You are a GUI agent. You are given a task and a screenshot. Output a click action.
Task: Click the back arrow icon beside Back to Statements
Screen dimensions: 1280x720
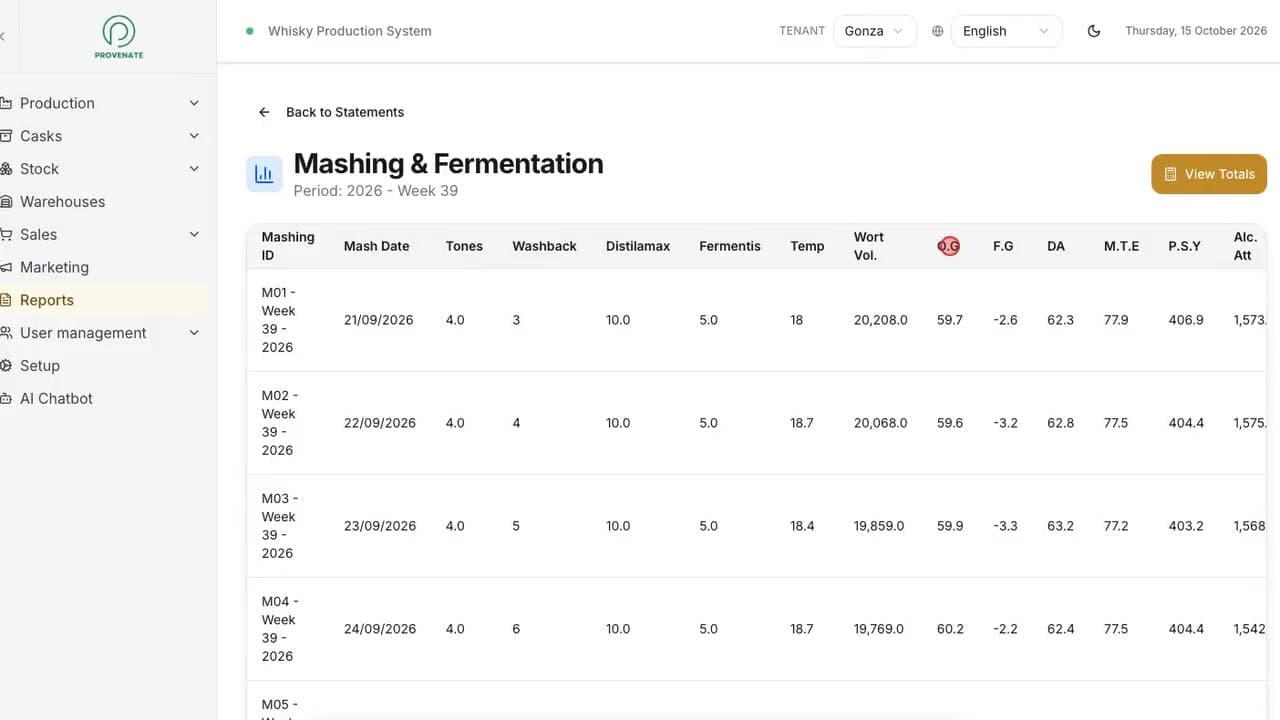coord(264,112)
